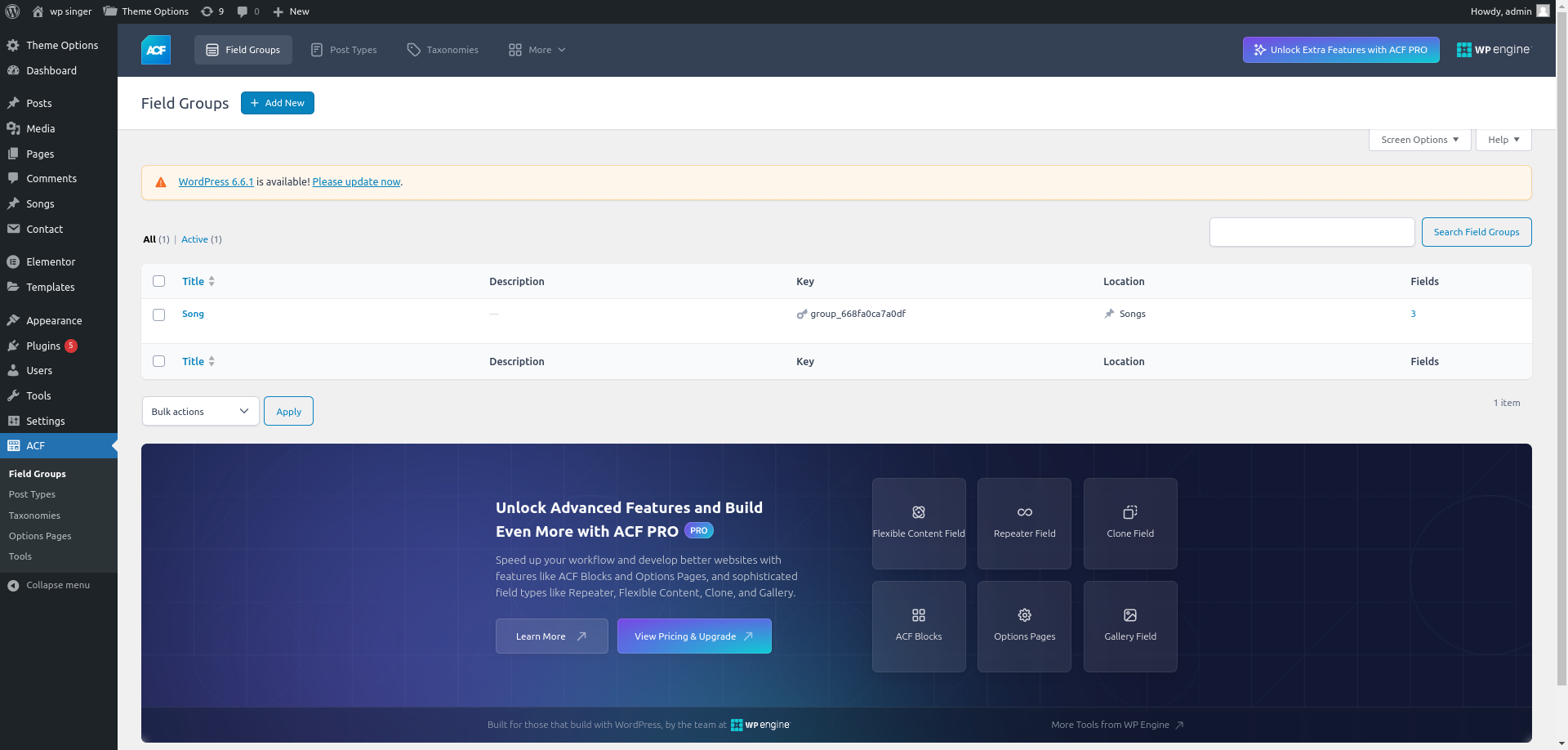
Task: Open the Field Groups header tab
Action: (x=243, y=50)
